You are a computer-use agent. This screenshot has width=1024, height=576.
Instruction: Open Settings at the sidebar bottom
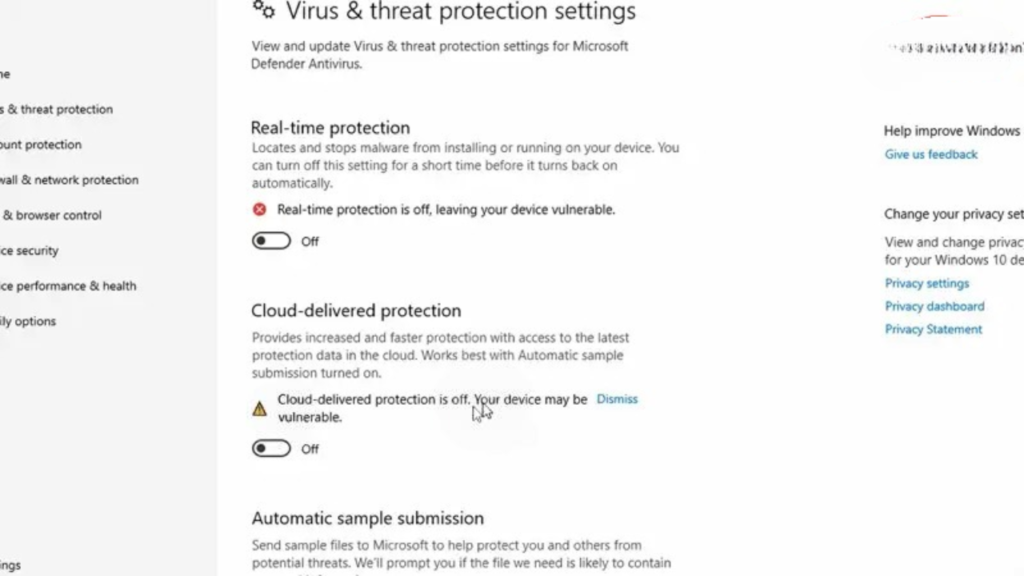(10, 566)
